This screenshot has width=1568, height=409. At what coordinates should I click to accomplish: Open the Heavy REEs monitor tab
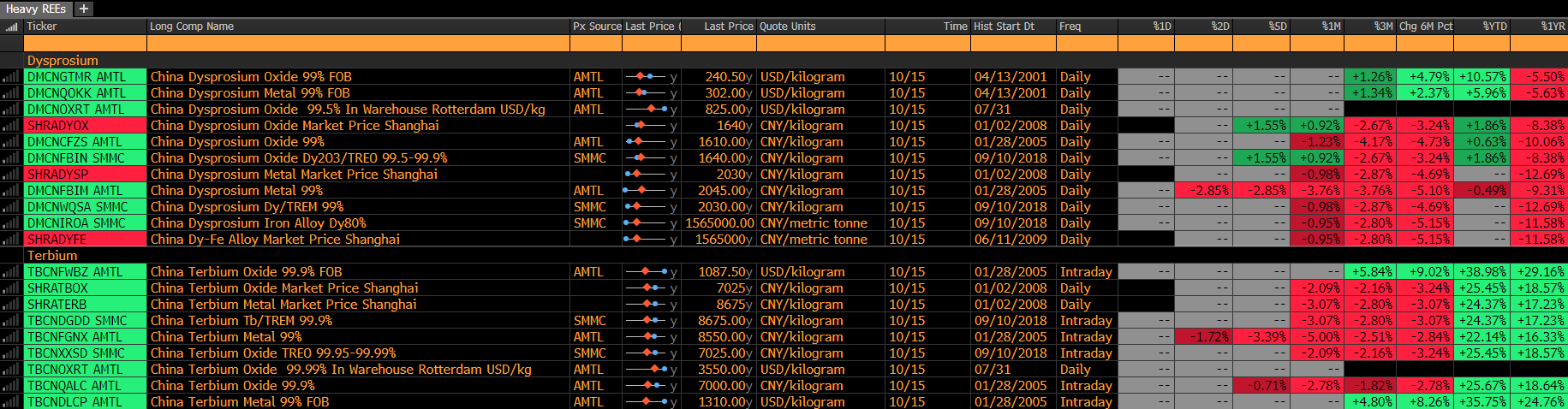tap(36, 9)
